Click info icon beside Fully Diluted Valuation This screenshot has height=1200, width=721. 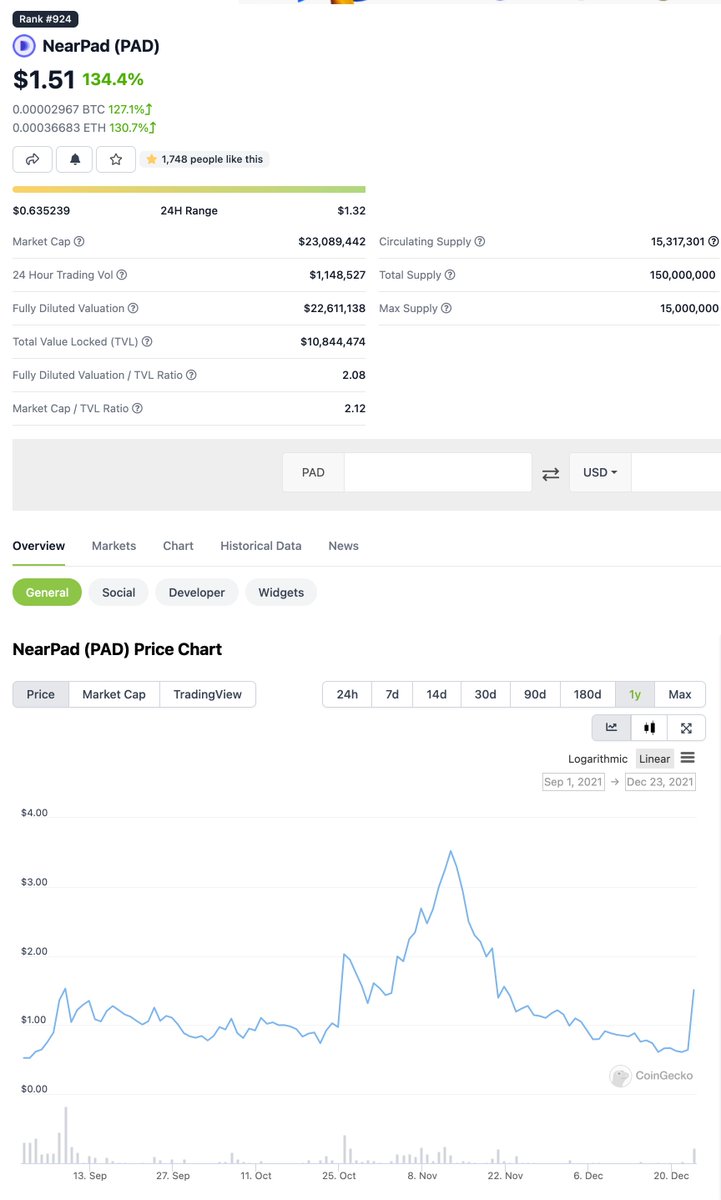[133, 308]
